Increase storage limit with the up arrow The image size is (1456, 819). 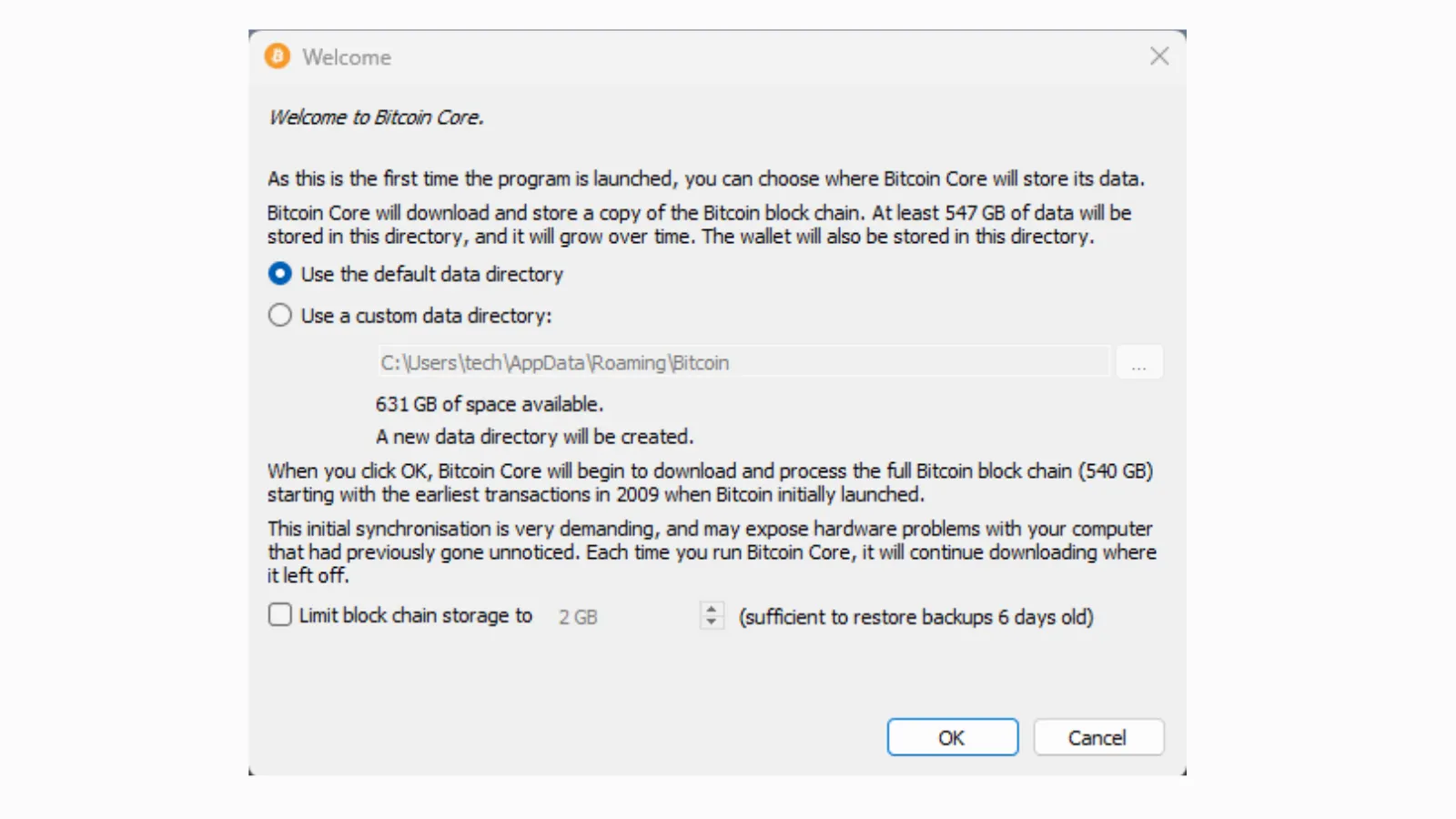[x=712, y=609]
